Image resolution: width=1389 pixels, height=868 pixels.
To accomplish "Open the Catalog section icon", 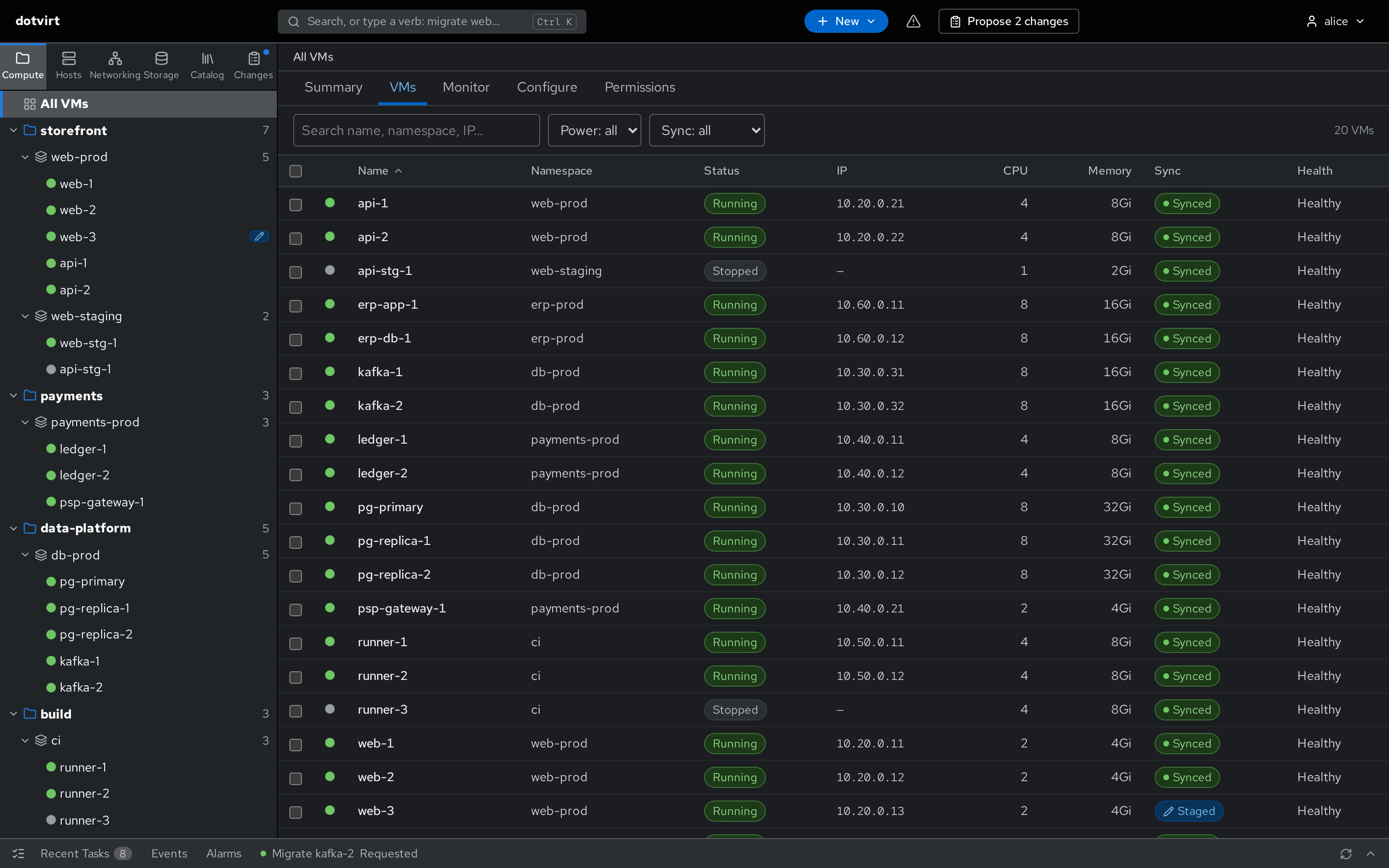I will (x=207, y=58).
